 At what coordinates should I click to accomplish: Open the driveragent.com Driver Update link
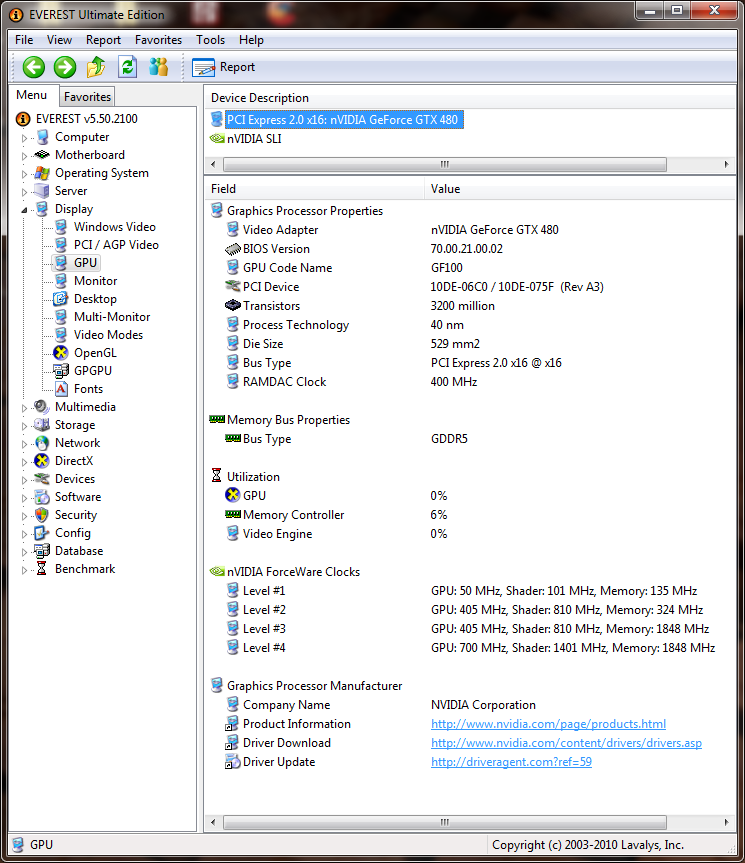click(511, 762)
